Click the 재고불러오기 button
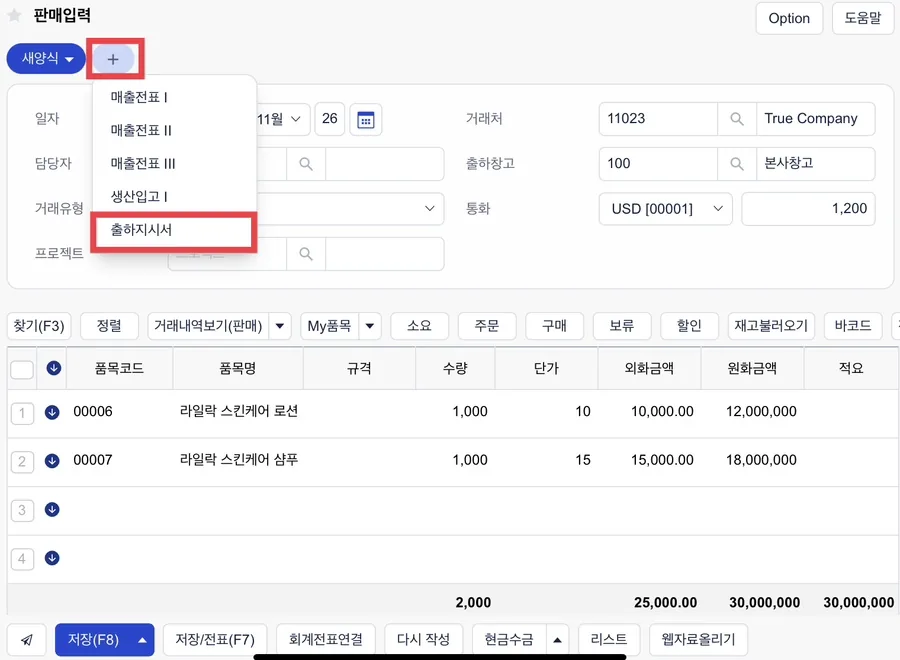The width and height of the screenshot is (900, 660). pyautogui.click(x=771, y=326)
